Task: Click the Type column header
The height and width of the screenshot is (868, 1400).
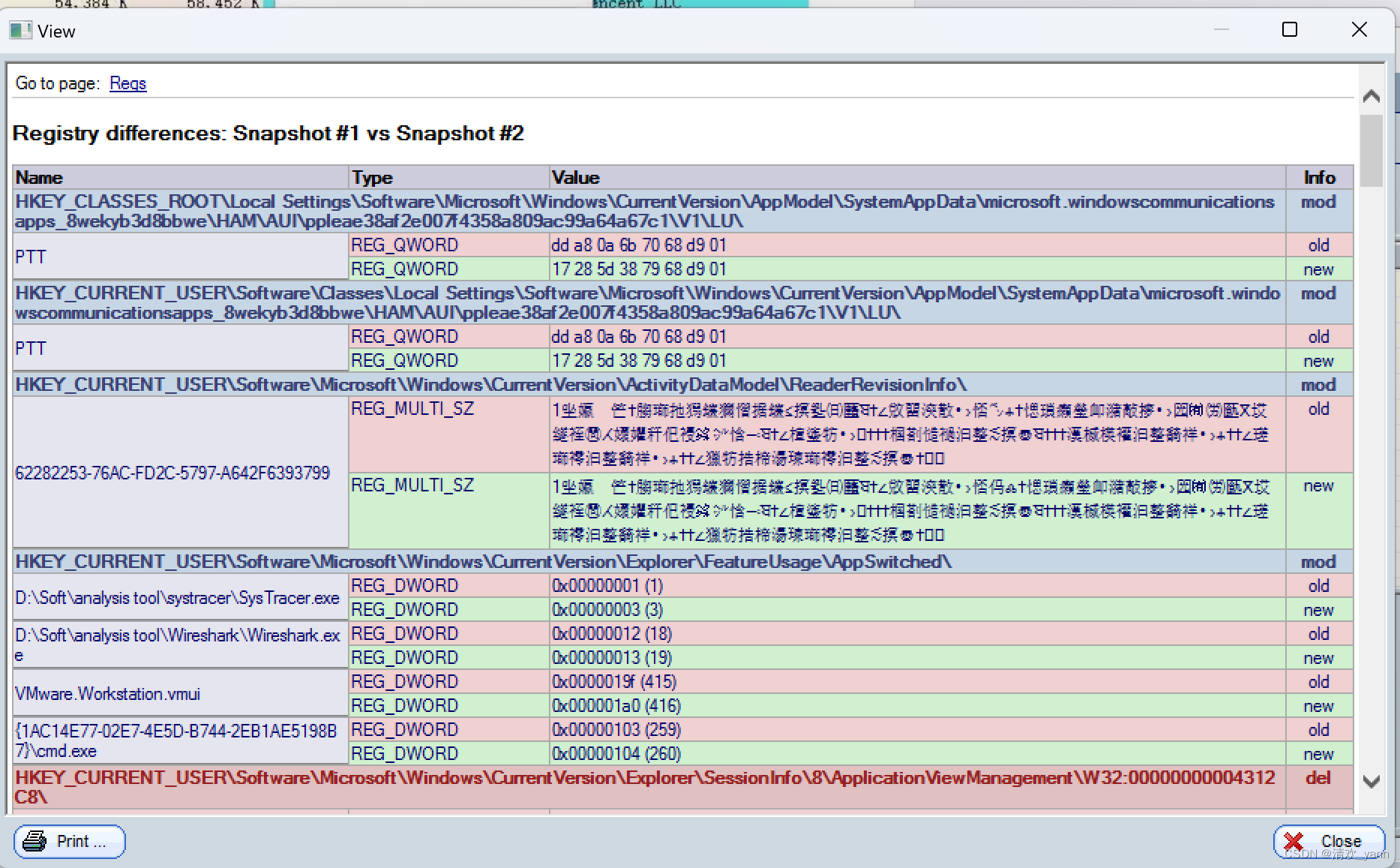Action: pos(449,178)
